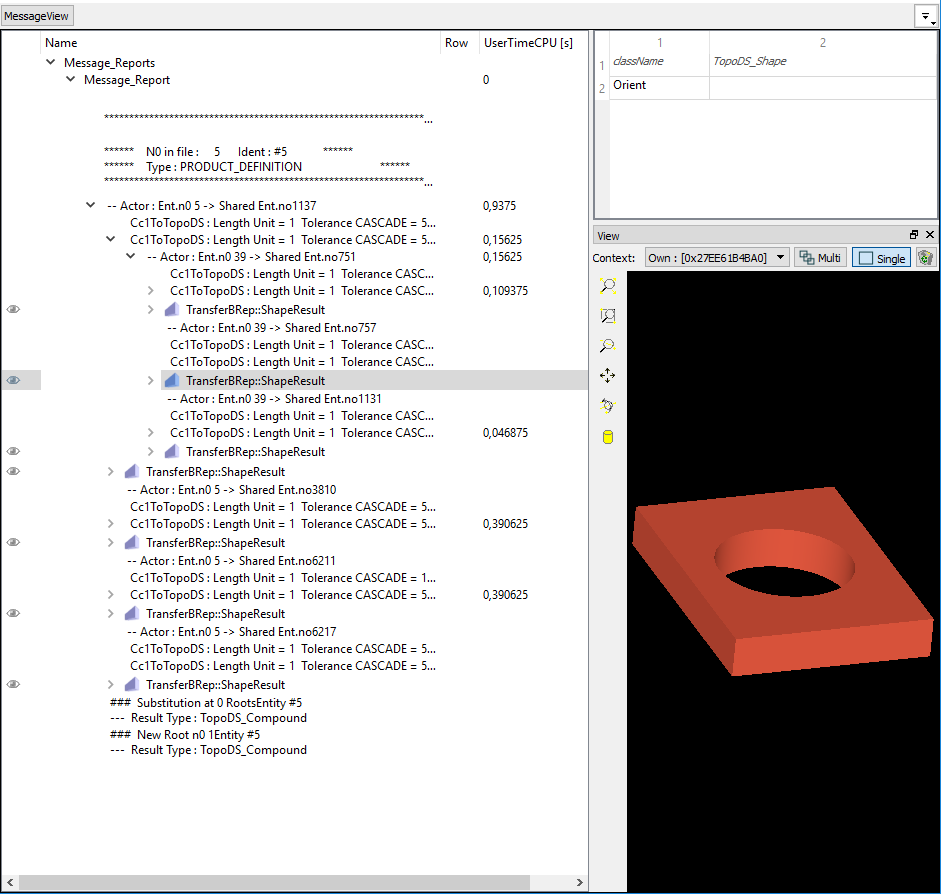Image resolution: width=941 pixels, height=894 pixels.
Task: Select the Pan view tool
Action: [607, 376]
